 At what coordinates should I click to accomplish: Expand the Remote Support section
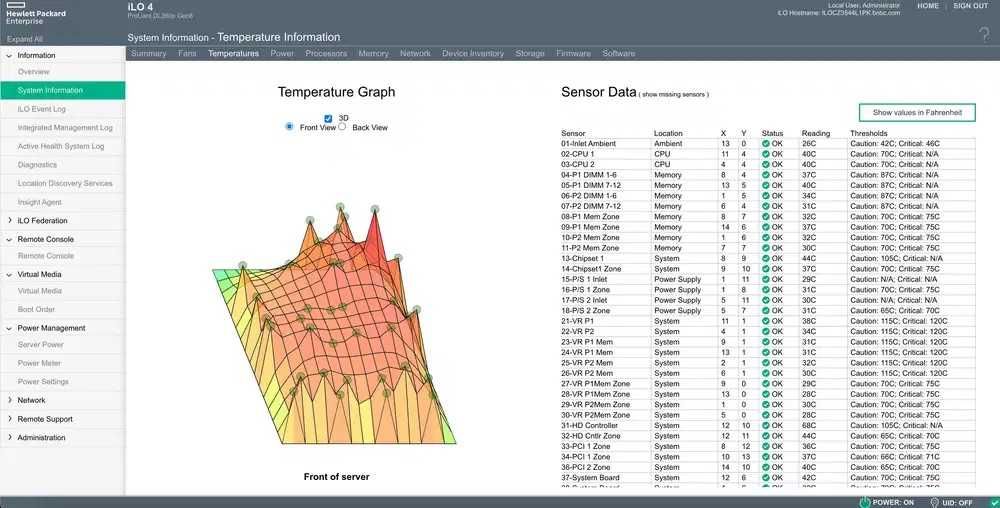pos(9,419)
